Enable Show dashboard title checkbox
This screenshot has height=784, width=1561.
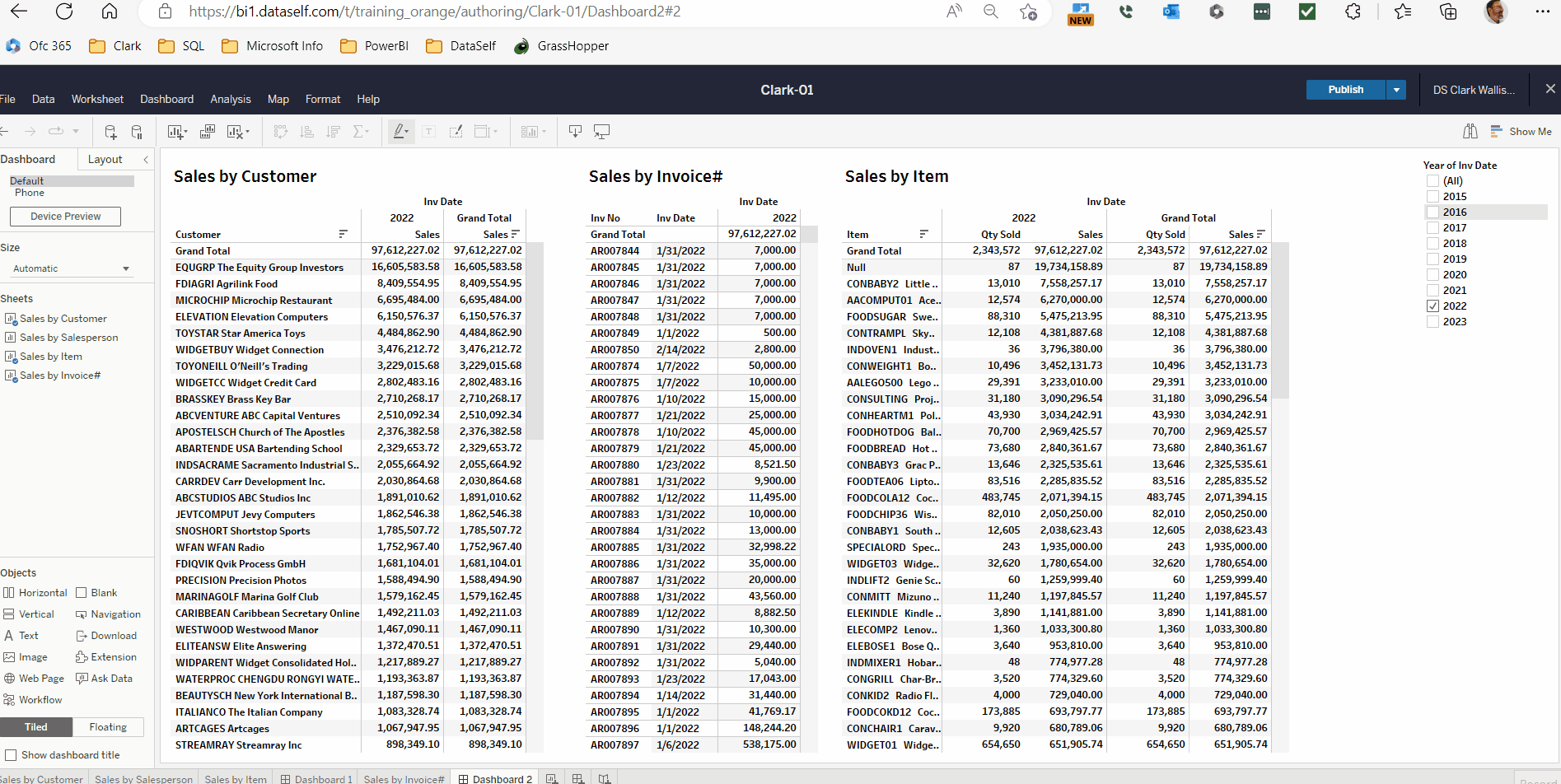(x=11, y=755)
